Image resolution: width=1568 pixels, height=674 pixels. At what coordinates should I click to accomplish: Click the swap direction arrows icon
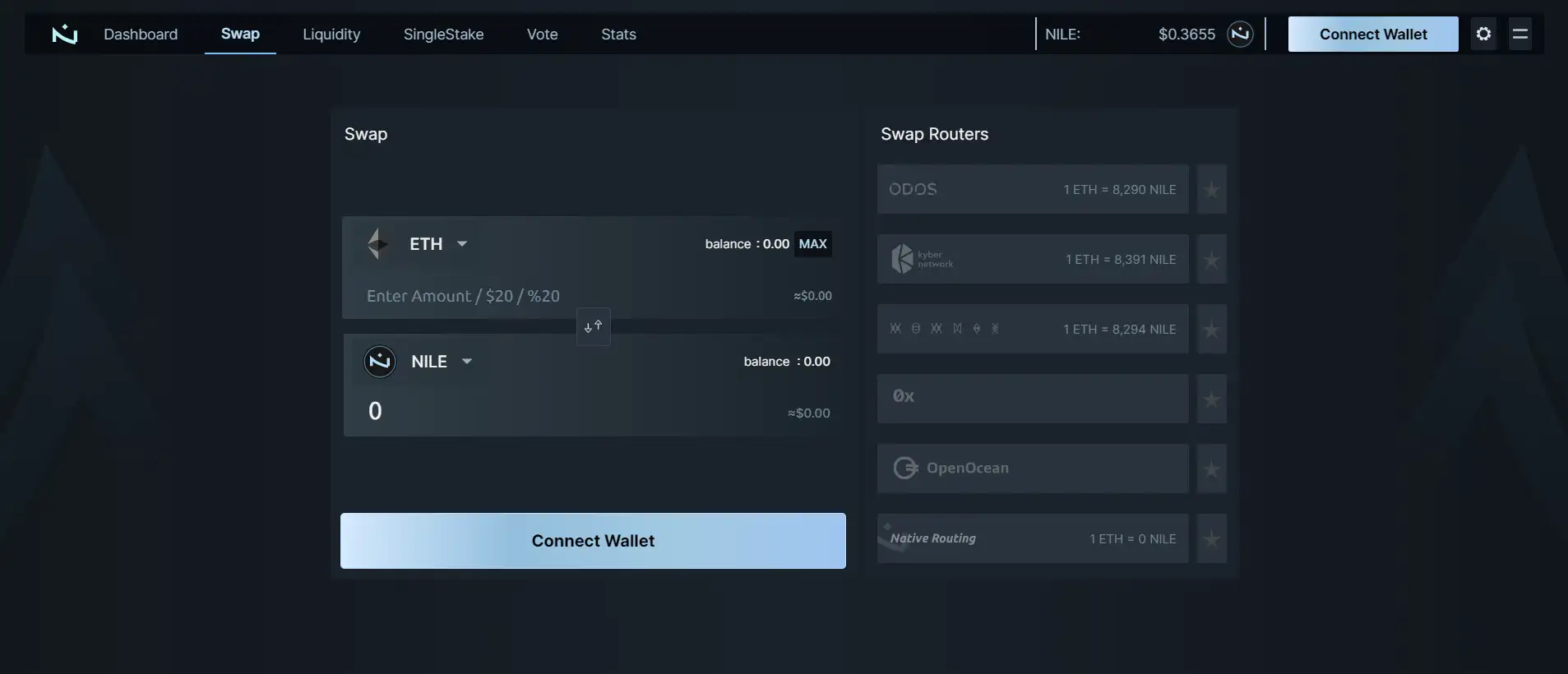tap(593, 326)
